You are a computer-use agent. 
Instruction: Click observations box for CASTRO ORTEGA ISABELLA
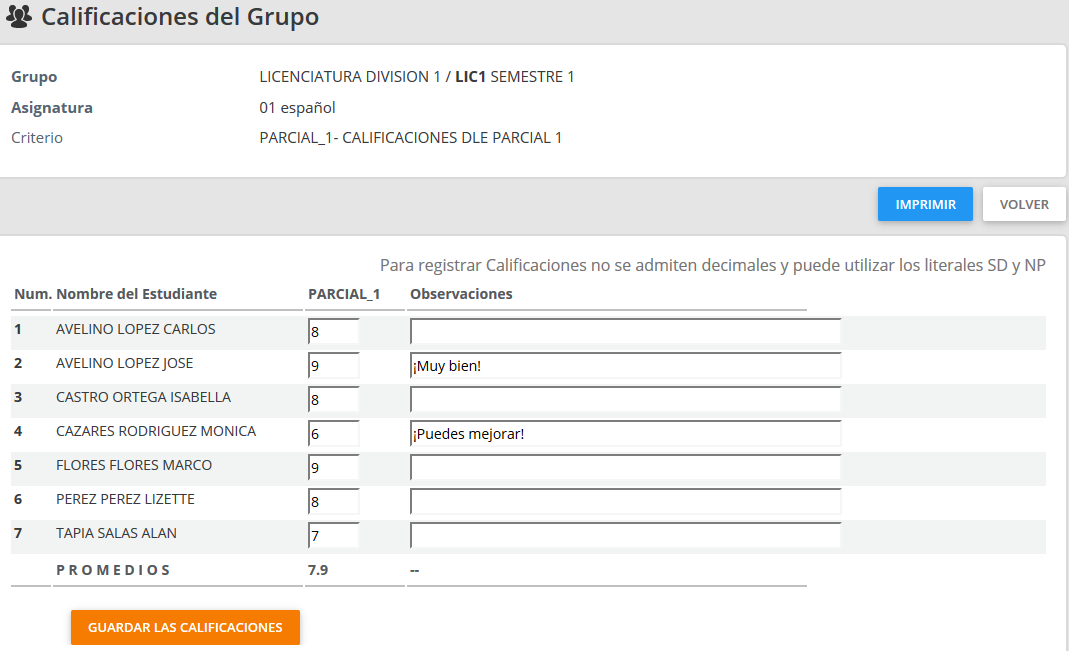pos(625,400)
